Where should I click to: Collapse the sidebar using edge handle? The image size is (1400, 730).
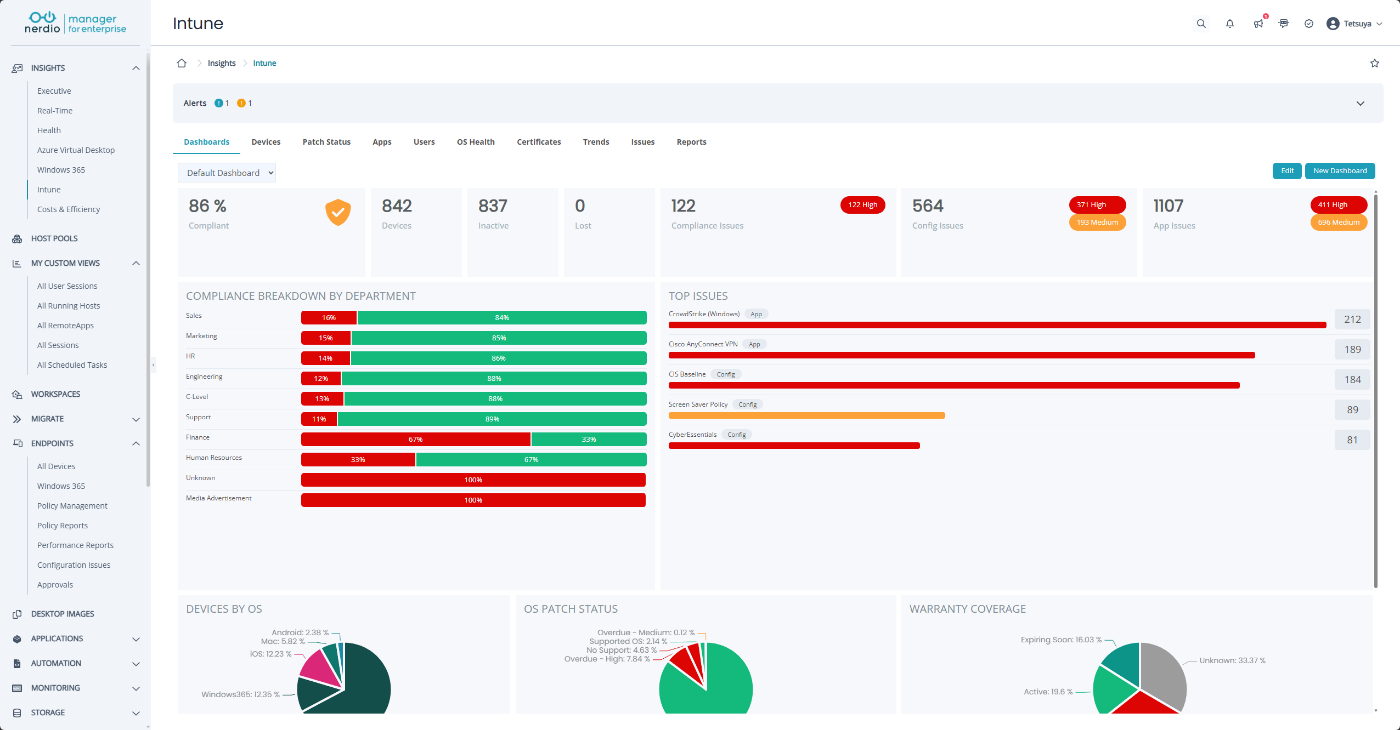(x=153, y=365)
